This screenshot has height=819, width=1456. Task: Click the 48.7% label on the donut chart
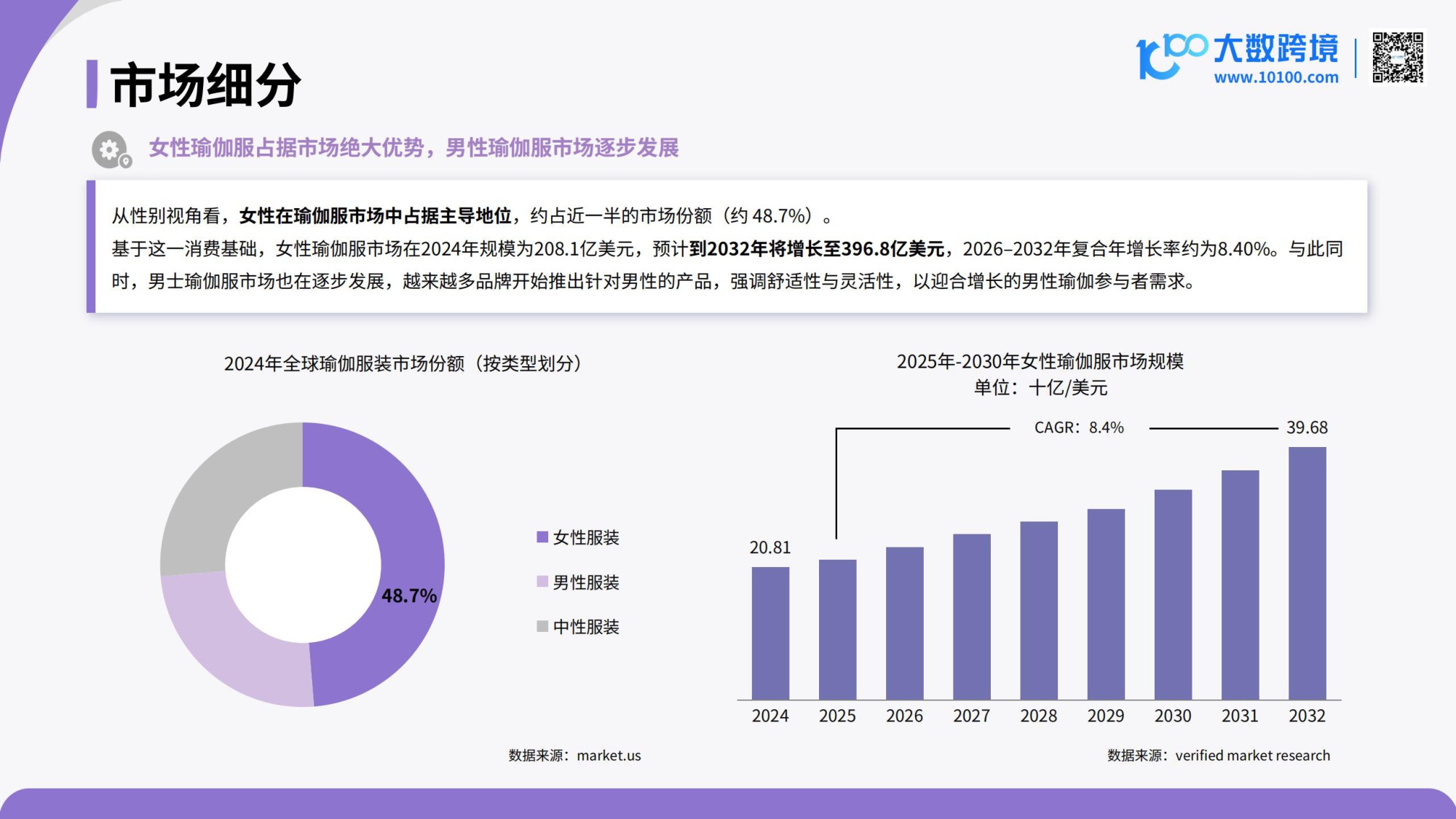click(x=409, y=596)
